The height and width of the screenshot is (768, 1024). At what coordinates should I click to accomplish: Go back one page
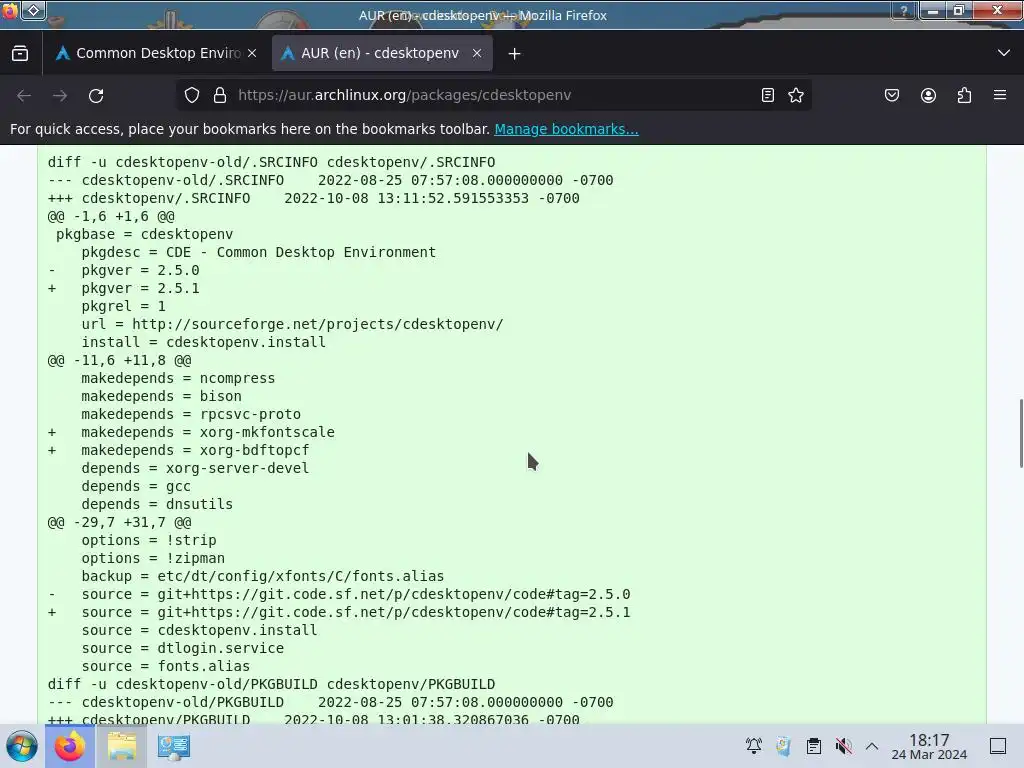tap(24, 95)
